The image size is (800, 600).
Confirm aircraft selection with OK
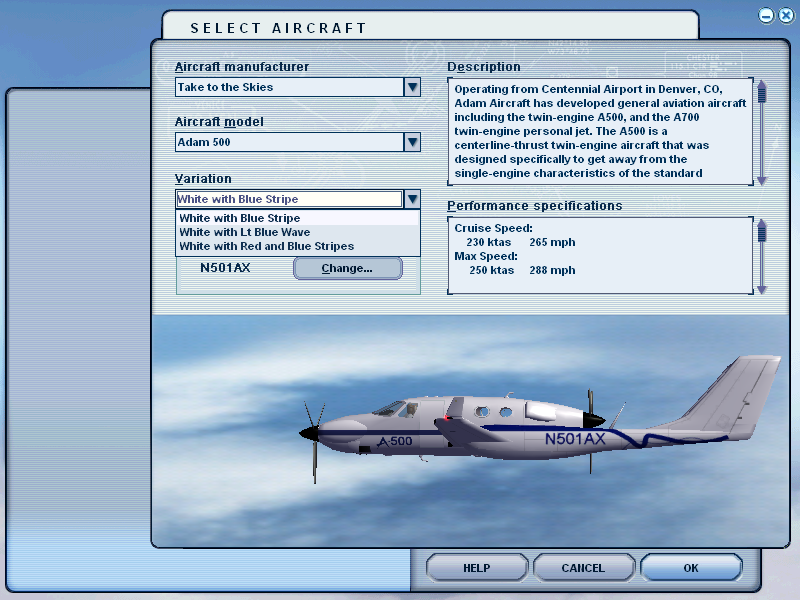[x=691, y=567]
